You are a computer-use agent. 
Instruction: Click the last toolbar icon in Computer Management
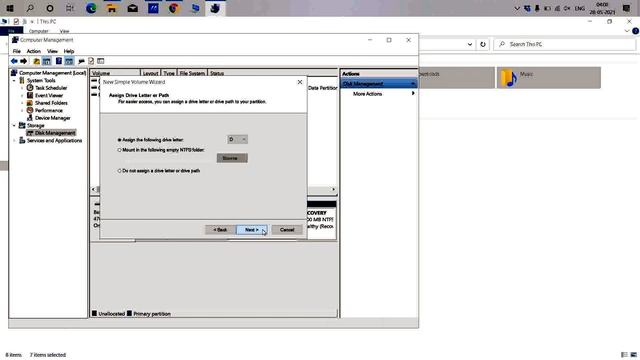point(101,61)
